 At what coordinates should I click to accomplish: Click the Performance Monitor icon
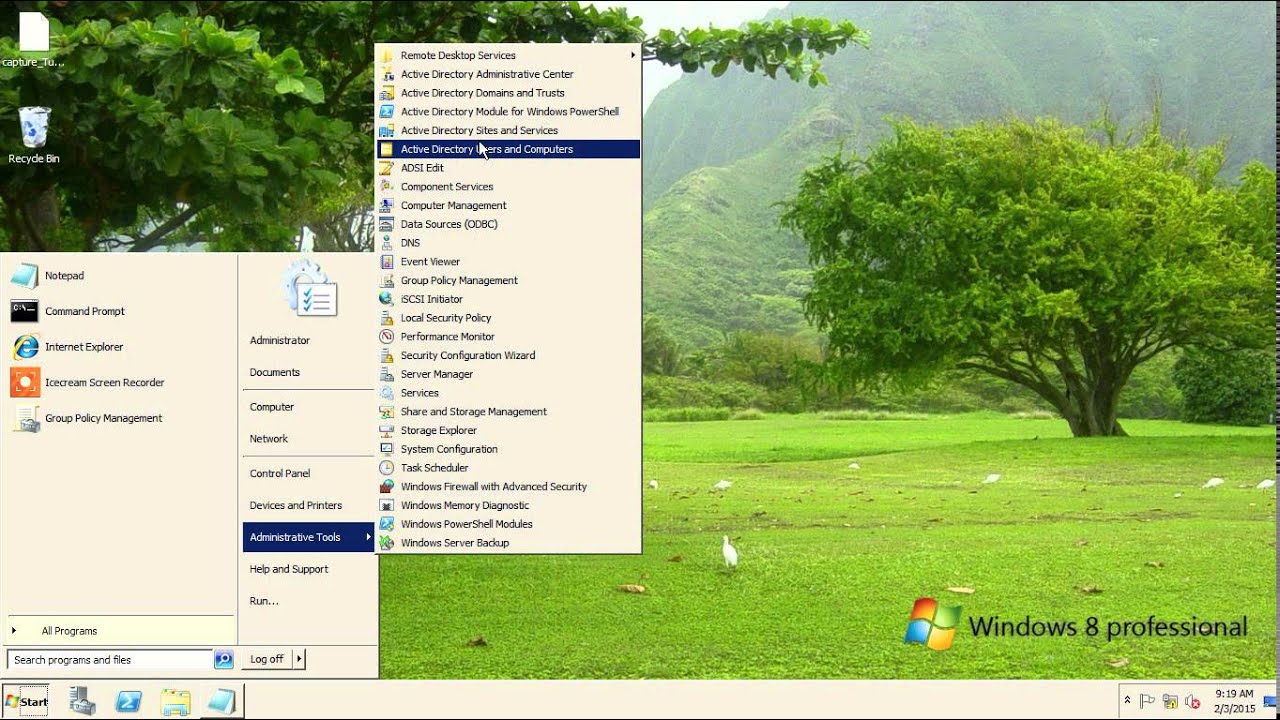pyautogui.click(x=386, y=337)
